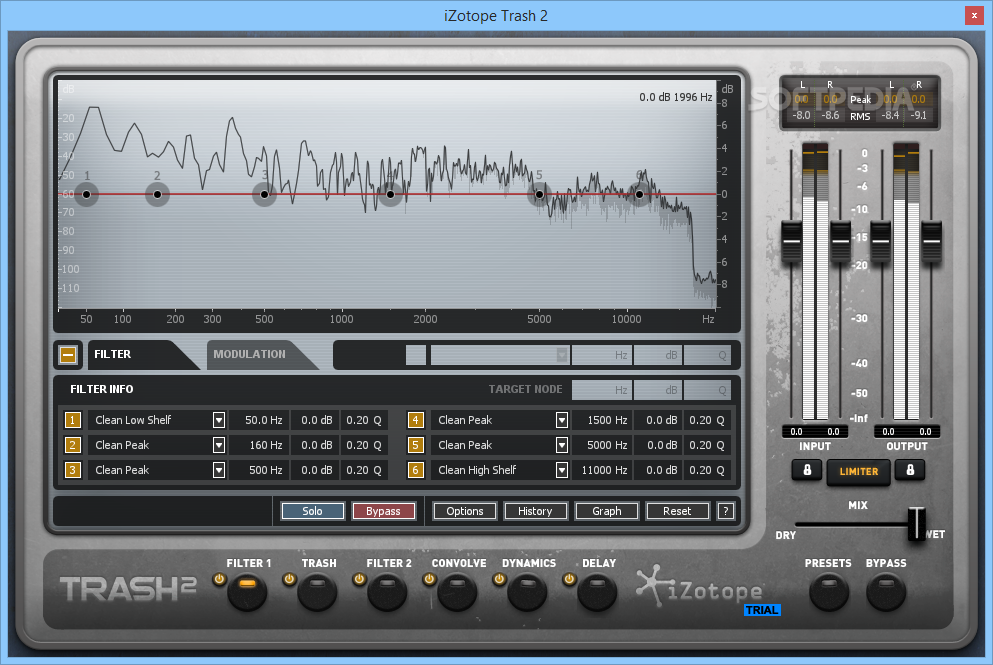This screenshot has height=665, width=993.
Task: Select EQ node 3 on graph
Action: (x=265, y=194)
